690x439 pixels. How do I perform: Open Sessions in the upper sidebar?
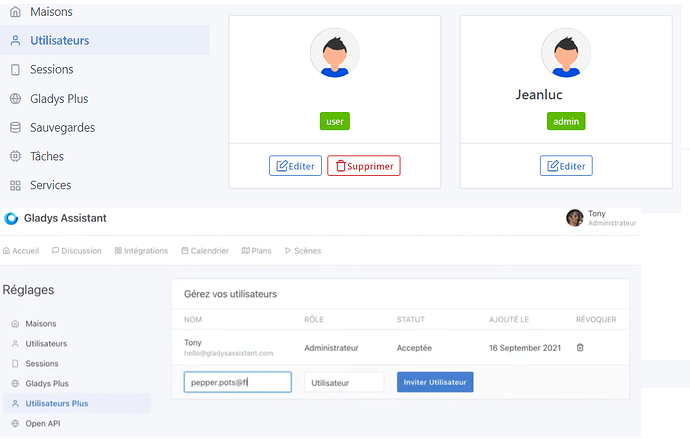tap(50, 70)
